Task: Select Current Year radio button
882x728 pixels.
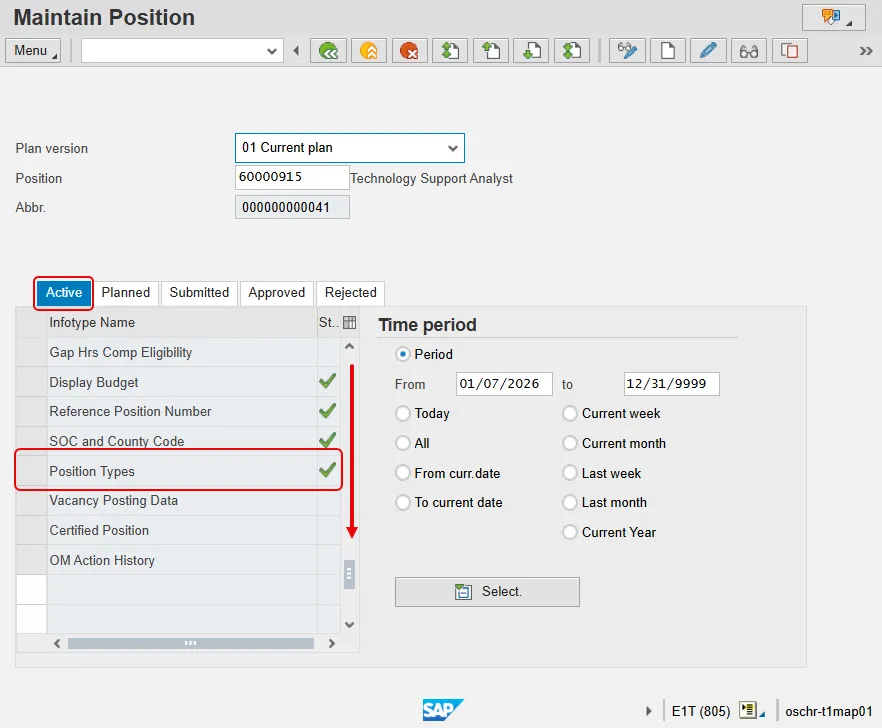Action: 570,532
